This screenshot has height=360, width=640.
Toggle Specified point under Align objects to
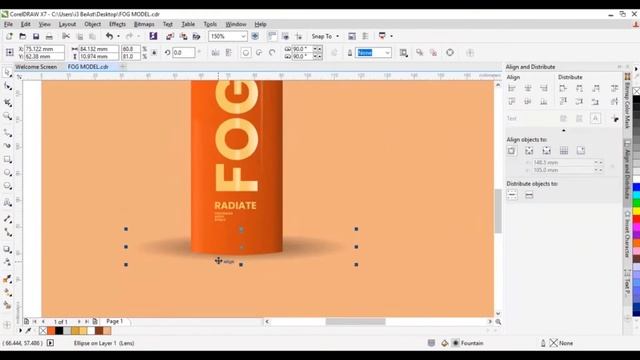coord(581,151)
